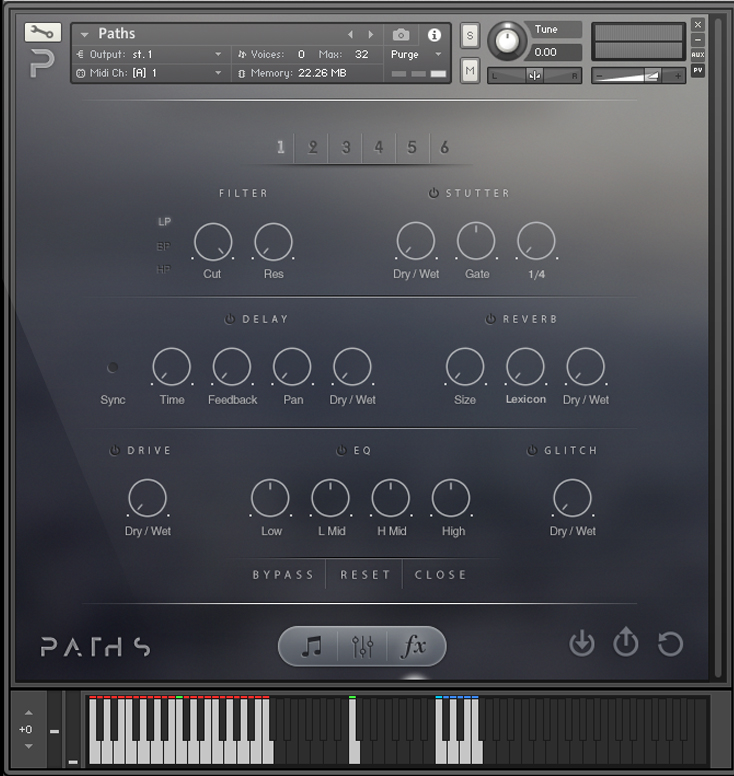Expand the Output st. 1 dropdown
Screen dimensions: 734x776
(x=150, y=54)
